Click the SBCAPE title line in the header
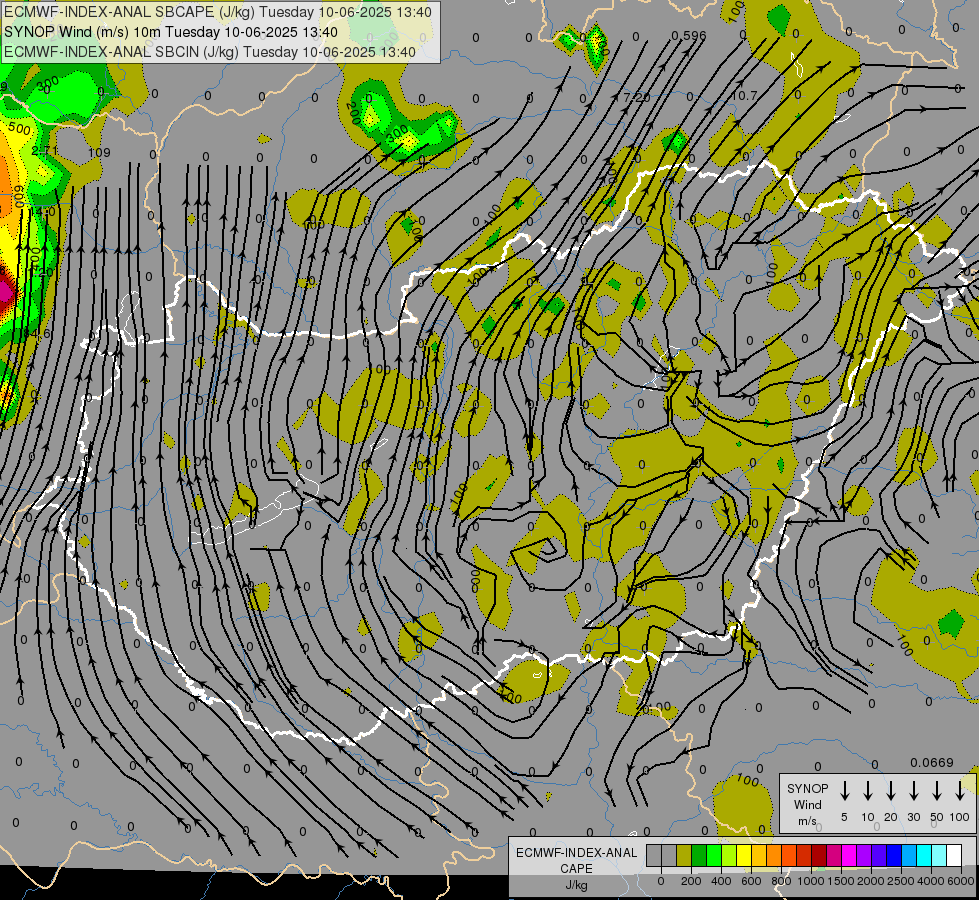979x900 pixels. coord(217,12)
